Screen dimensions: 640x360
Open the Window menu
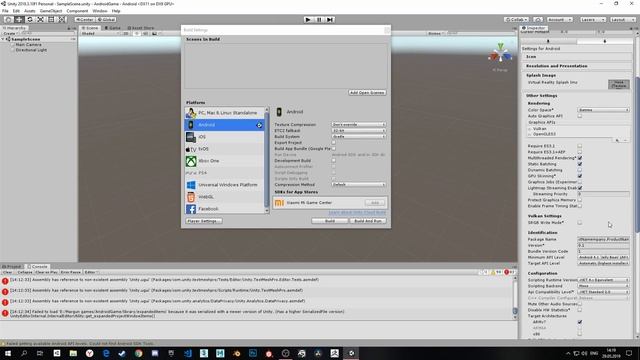100,11
